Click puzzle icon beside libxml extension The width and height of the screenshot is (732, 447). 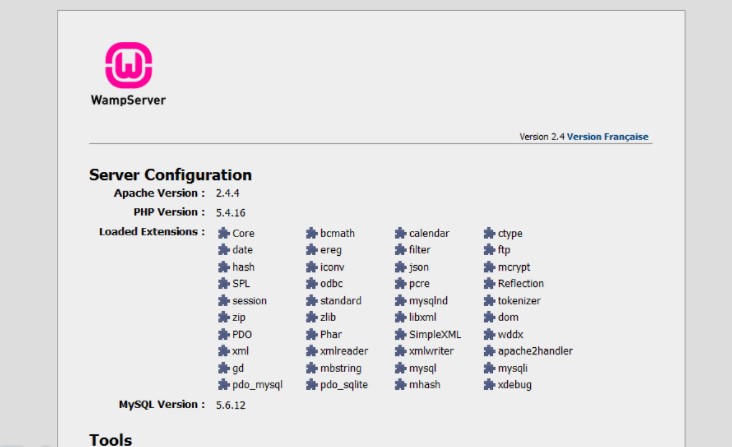(x=400, y=317)
